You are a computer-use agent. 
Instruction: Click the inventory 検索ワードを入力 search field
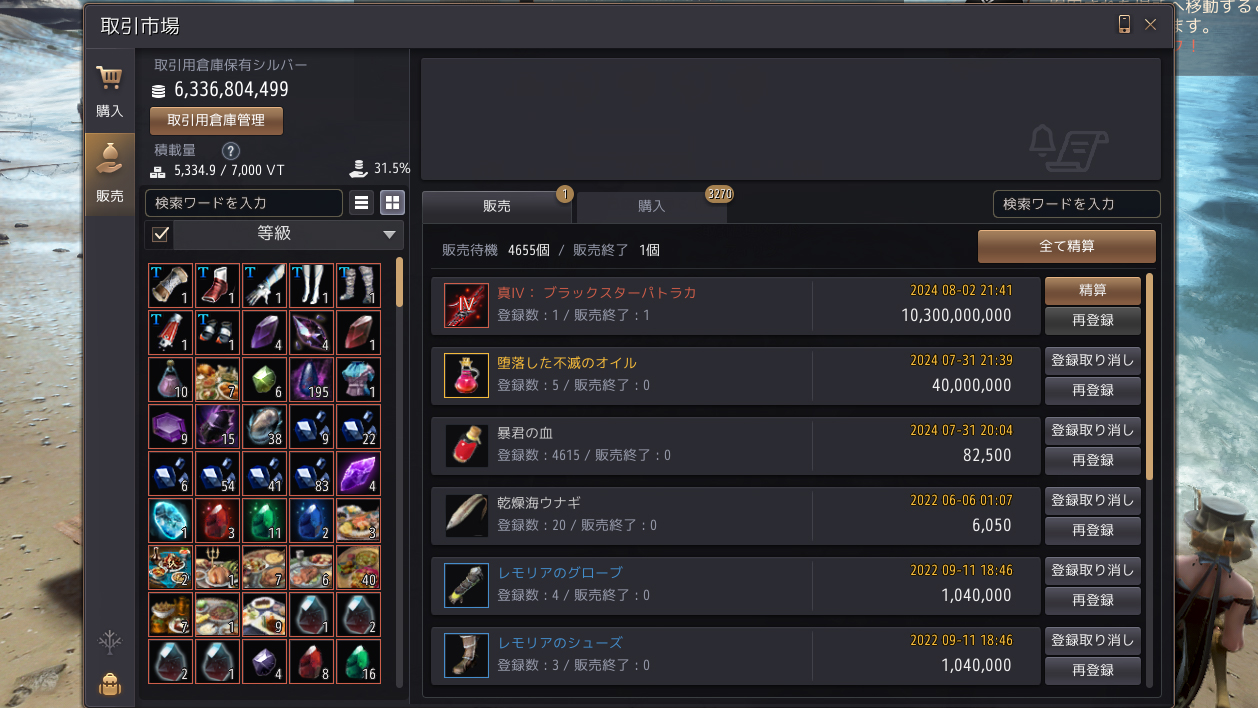pos(244,203)
